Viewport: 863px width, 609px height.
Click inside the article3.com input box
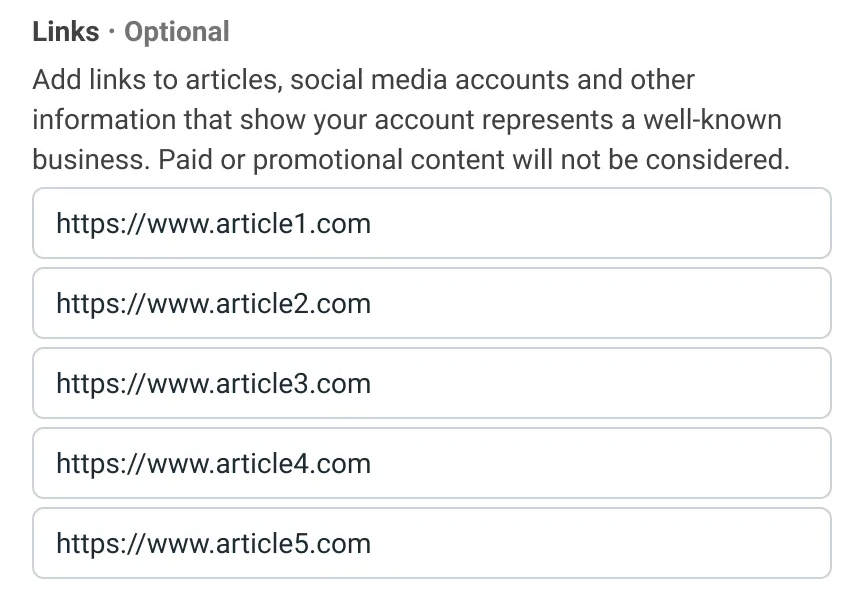click(x=430, y=383)
